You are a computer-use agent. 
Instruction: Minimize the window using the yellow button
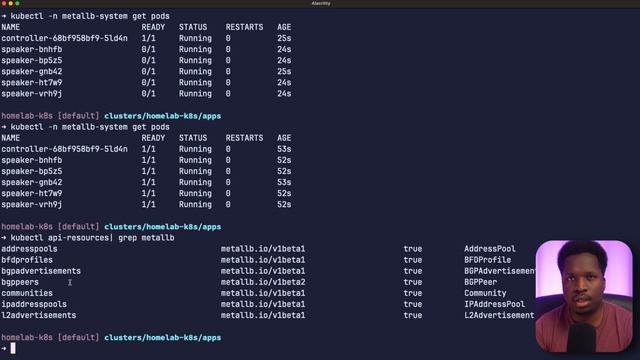click(11, 3)
